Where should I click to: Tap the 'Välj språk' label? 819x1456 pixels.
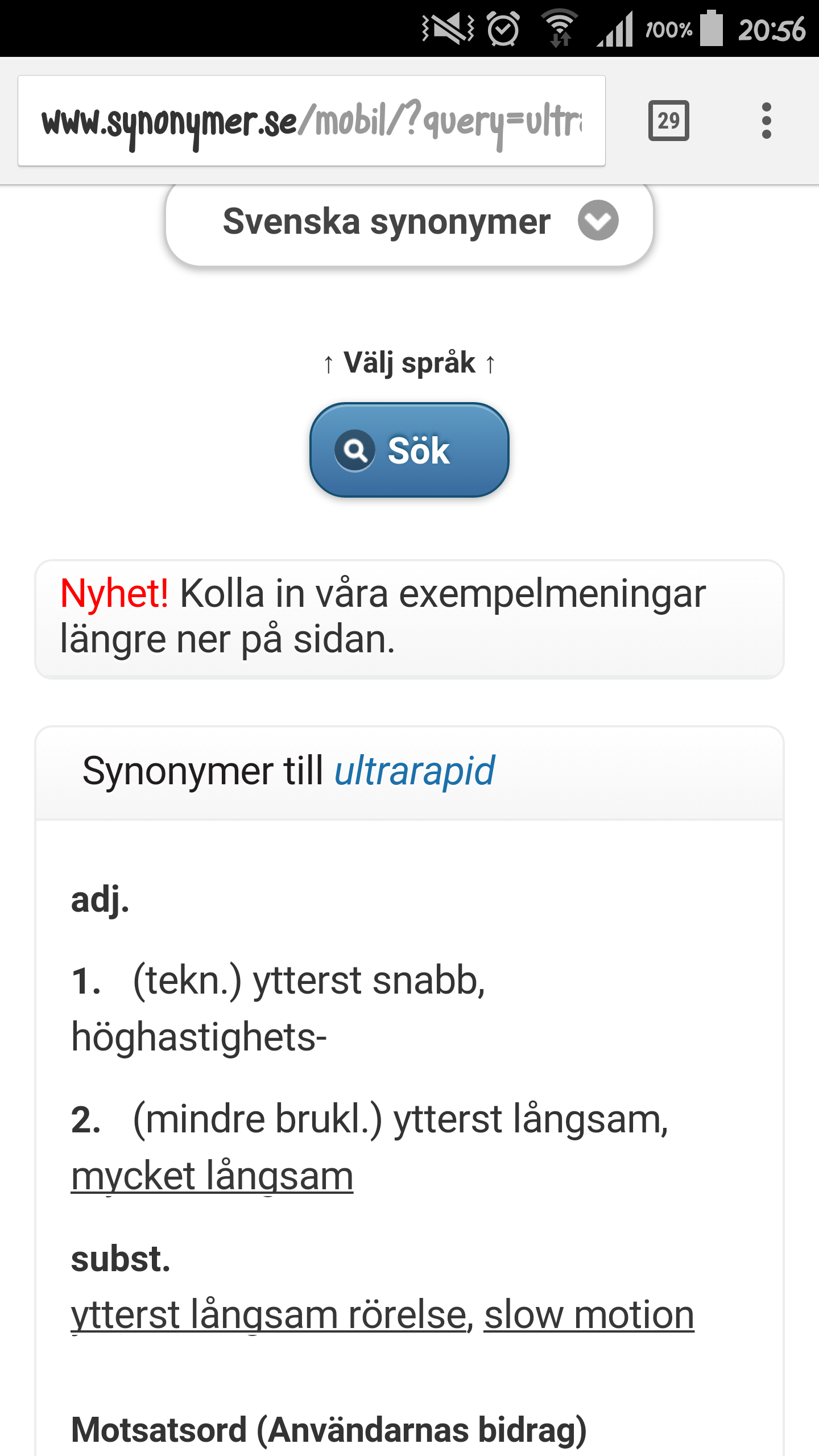click(x=409, y=363)
